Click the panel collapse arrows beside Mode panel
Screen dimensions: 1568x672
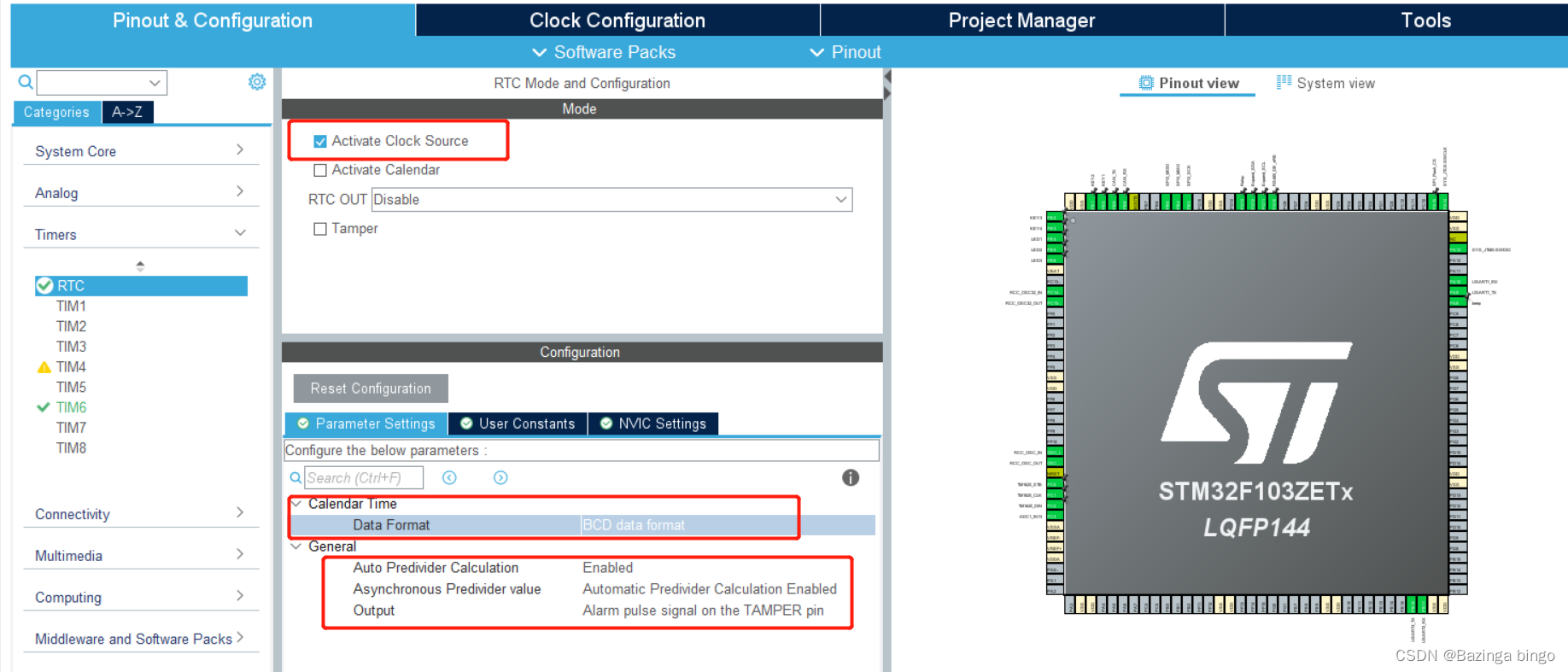click(887, 85)
